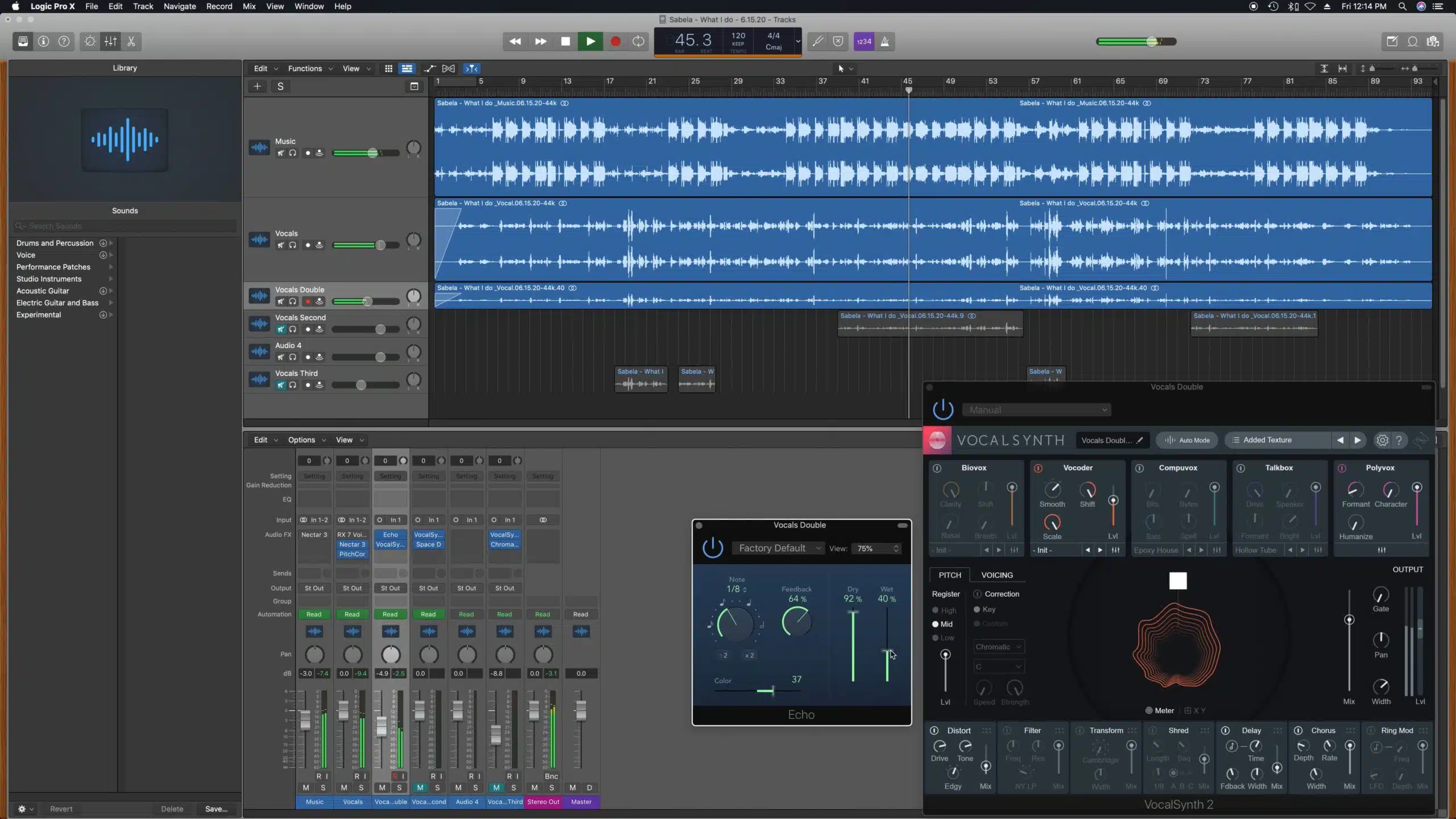Fast forward the transport
Screen dimensions: 1456x819
click(x=541, y=42)
